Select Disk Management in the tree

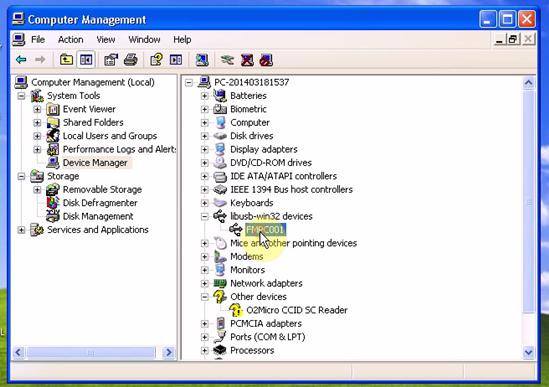(98, 216)
